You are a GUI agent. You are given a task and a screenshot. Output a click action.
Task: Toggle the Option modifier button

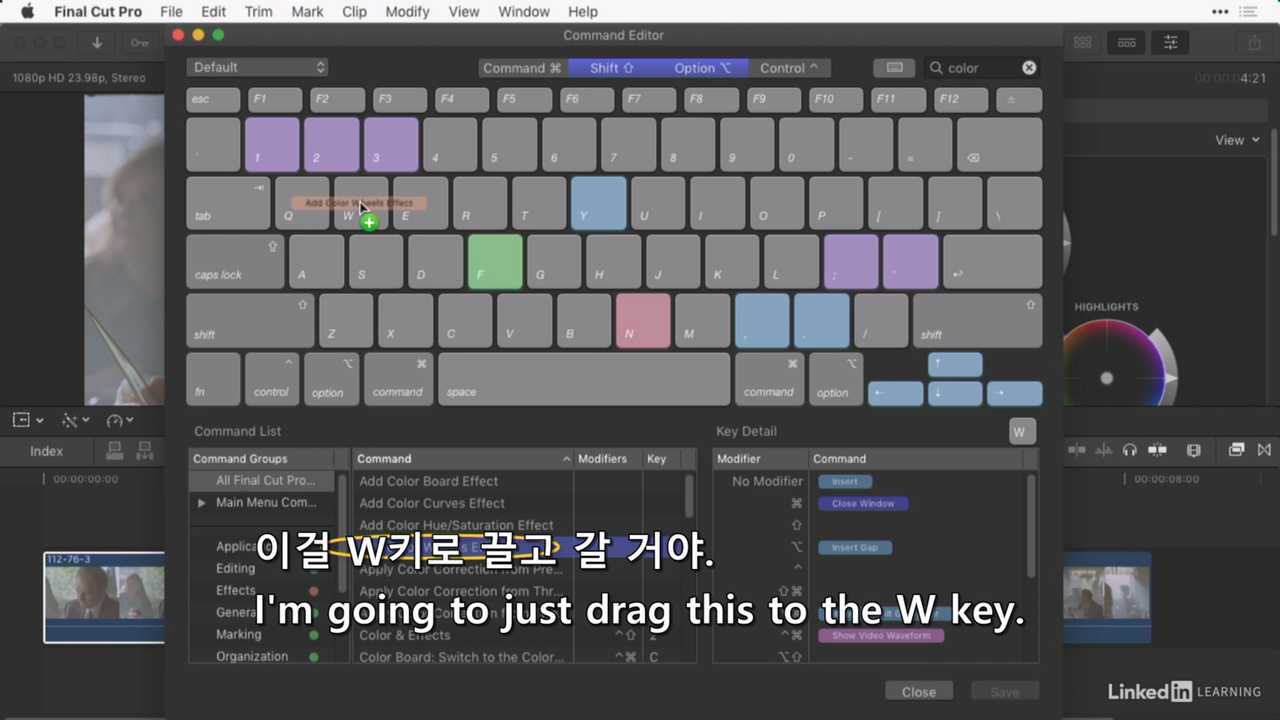(702, 68)
